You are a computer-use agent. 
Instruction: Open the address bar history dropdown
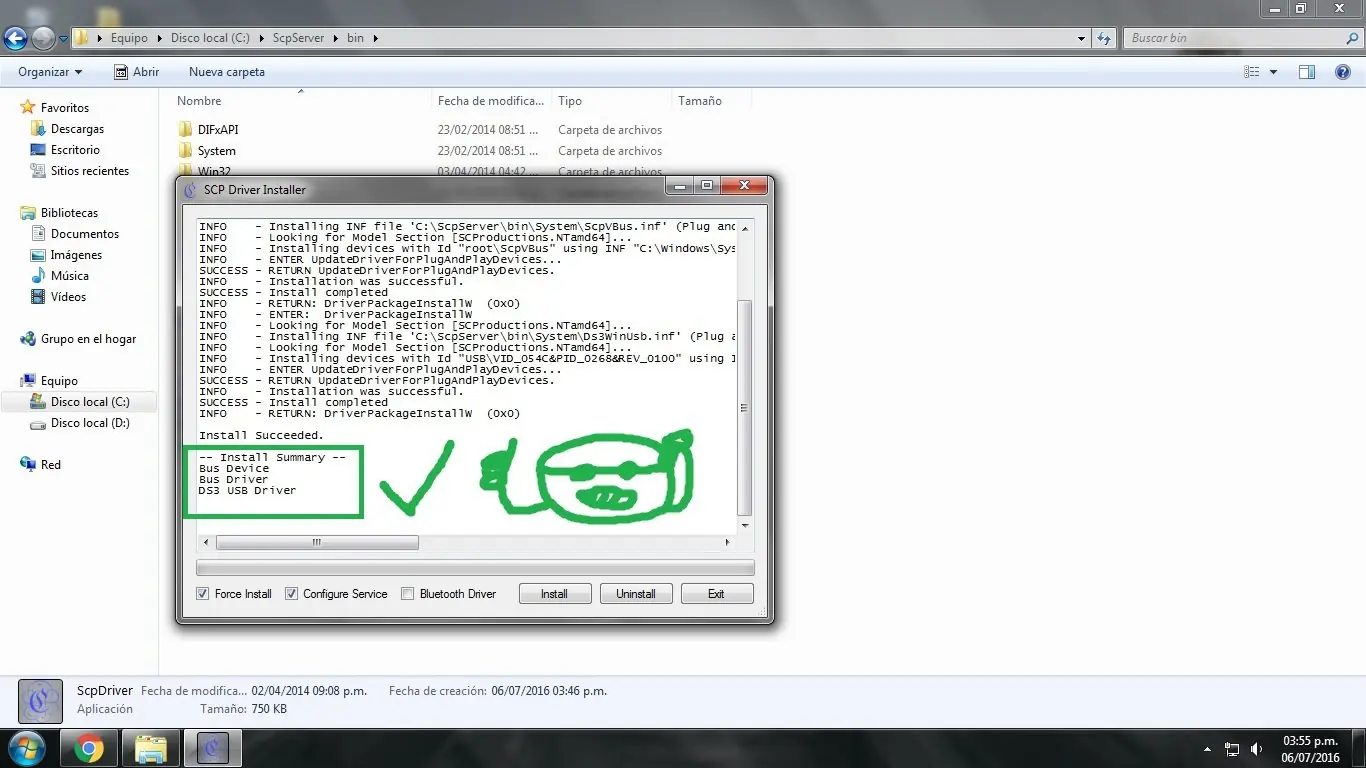[1082, 38]
